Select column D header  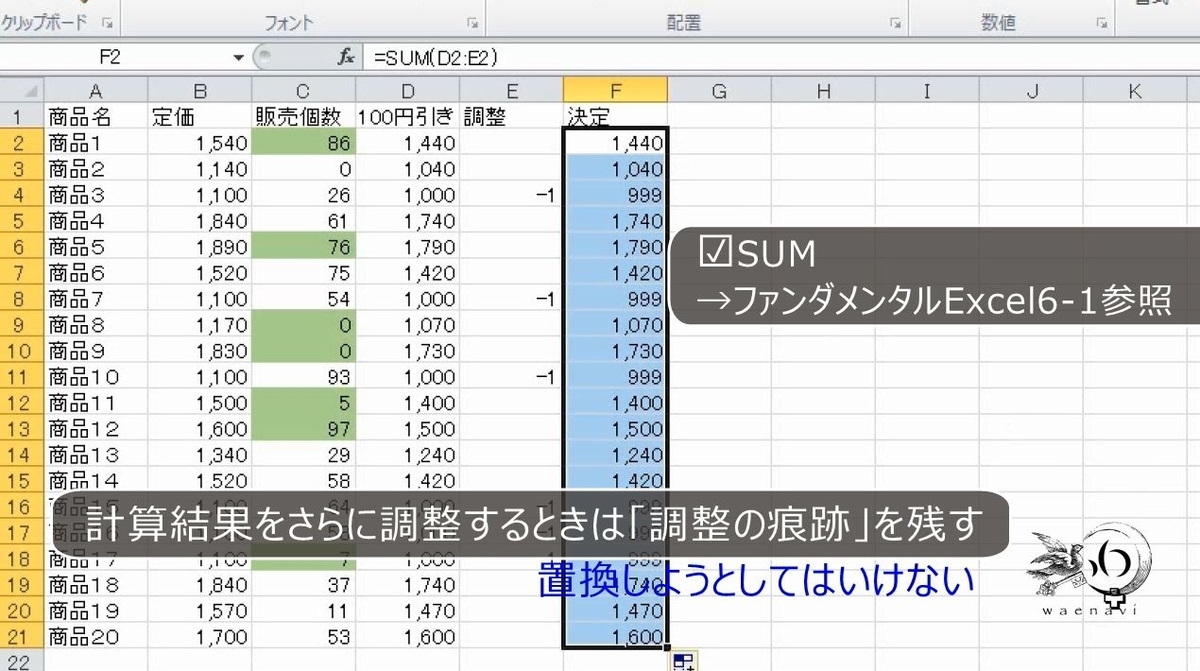pyautogui.click(x=407, y=91)
